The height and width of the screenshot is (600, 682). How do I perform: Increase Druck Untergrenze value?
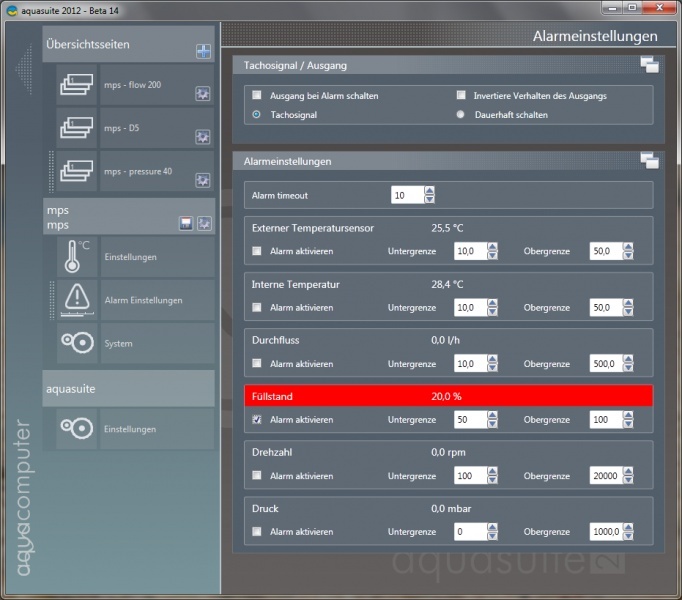click(492, 527)
